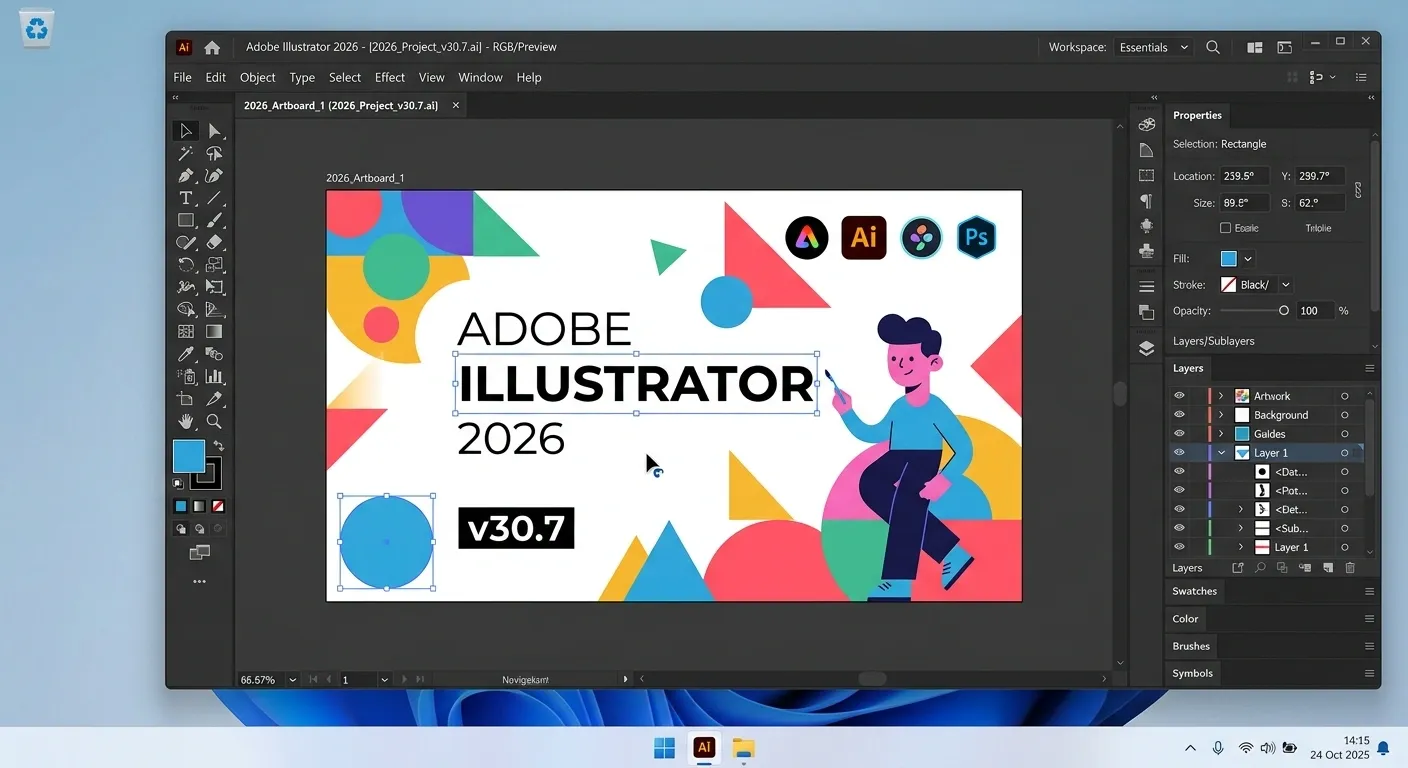The image size is (1408, 768).
Task: Click the trash icon in Layers panel
Action: [x=1350, y=568]
